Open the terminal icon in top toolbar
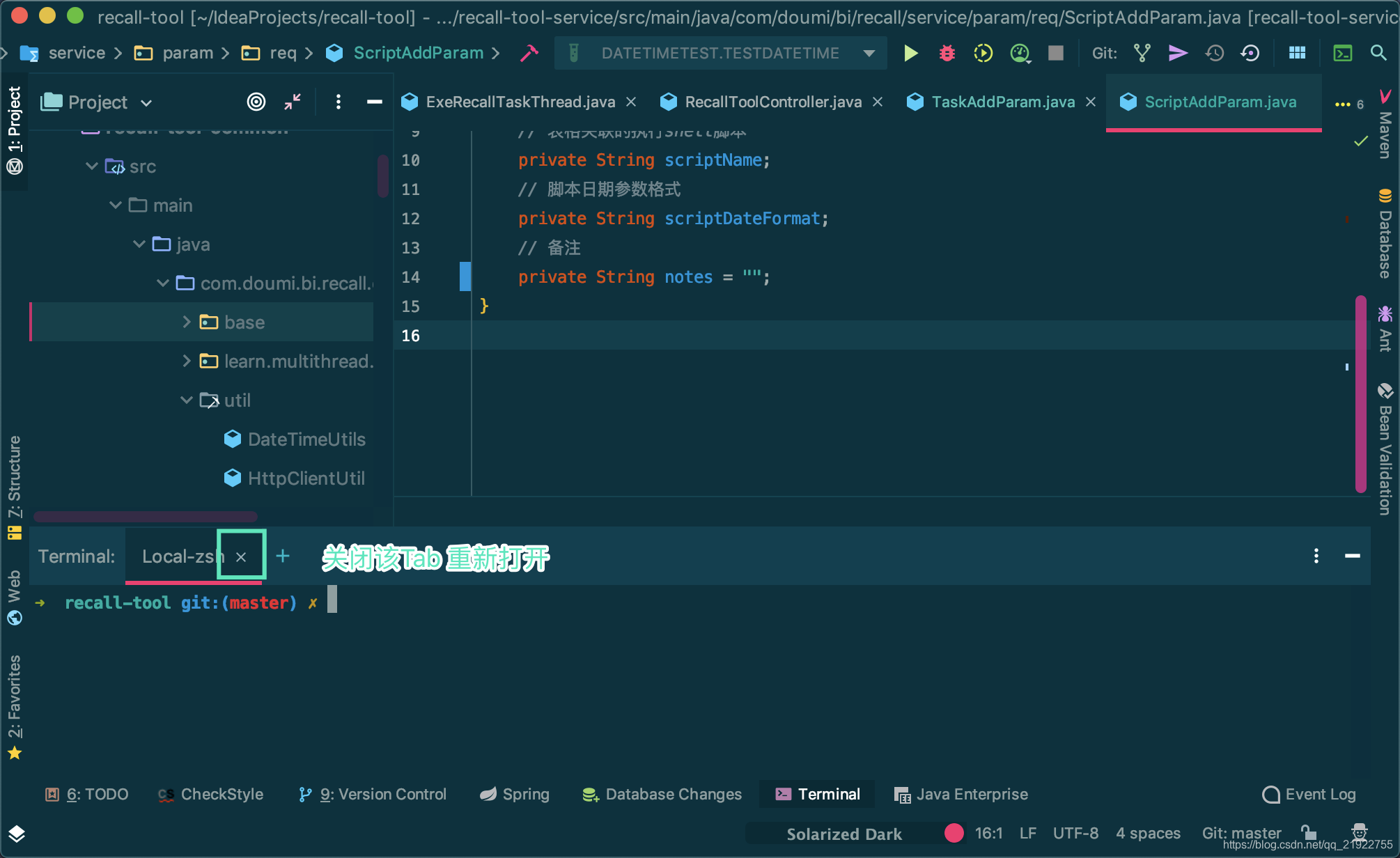Screen dimensions: 1400x858 (x=1342, y=53)
